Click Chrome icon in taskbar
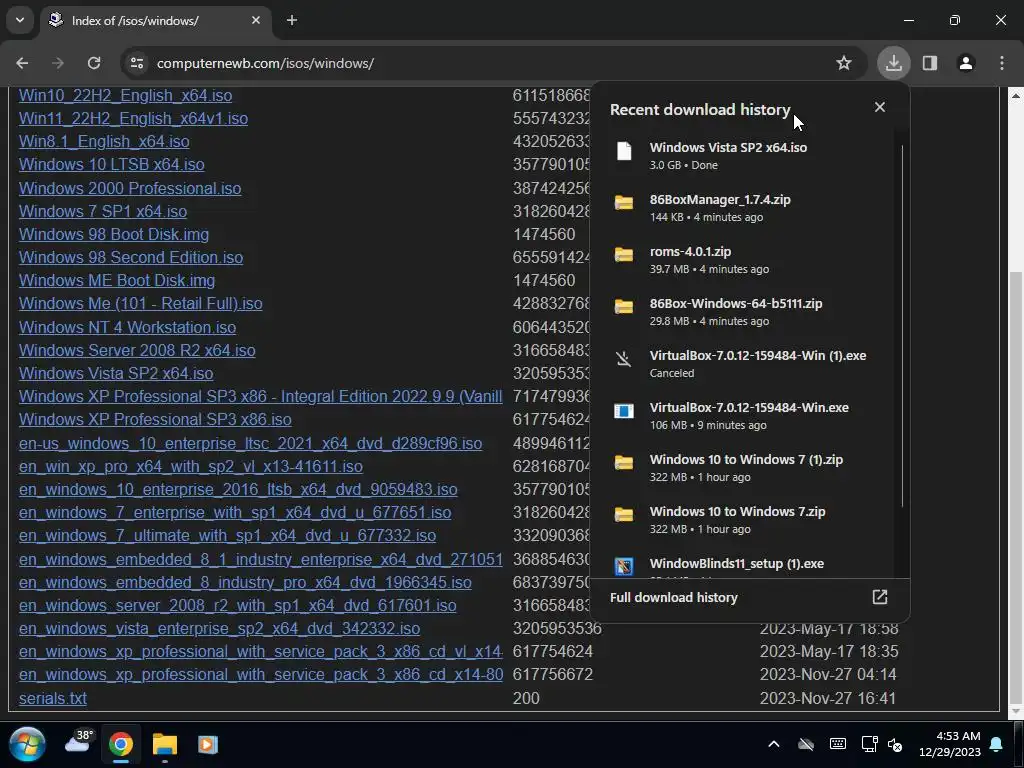The width and height of the screenshot is (1024, 768). [121, 744]
